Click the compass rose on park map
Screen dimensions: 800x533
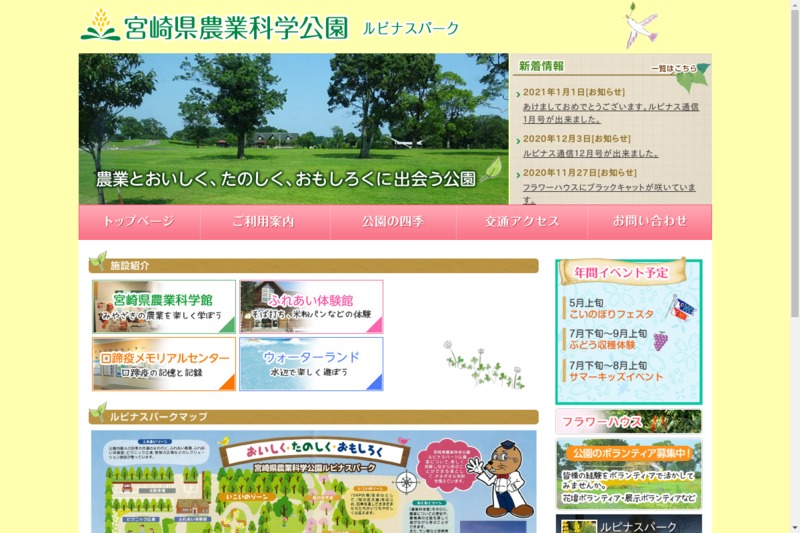pyautogui.click(x=407, y=482)
